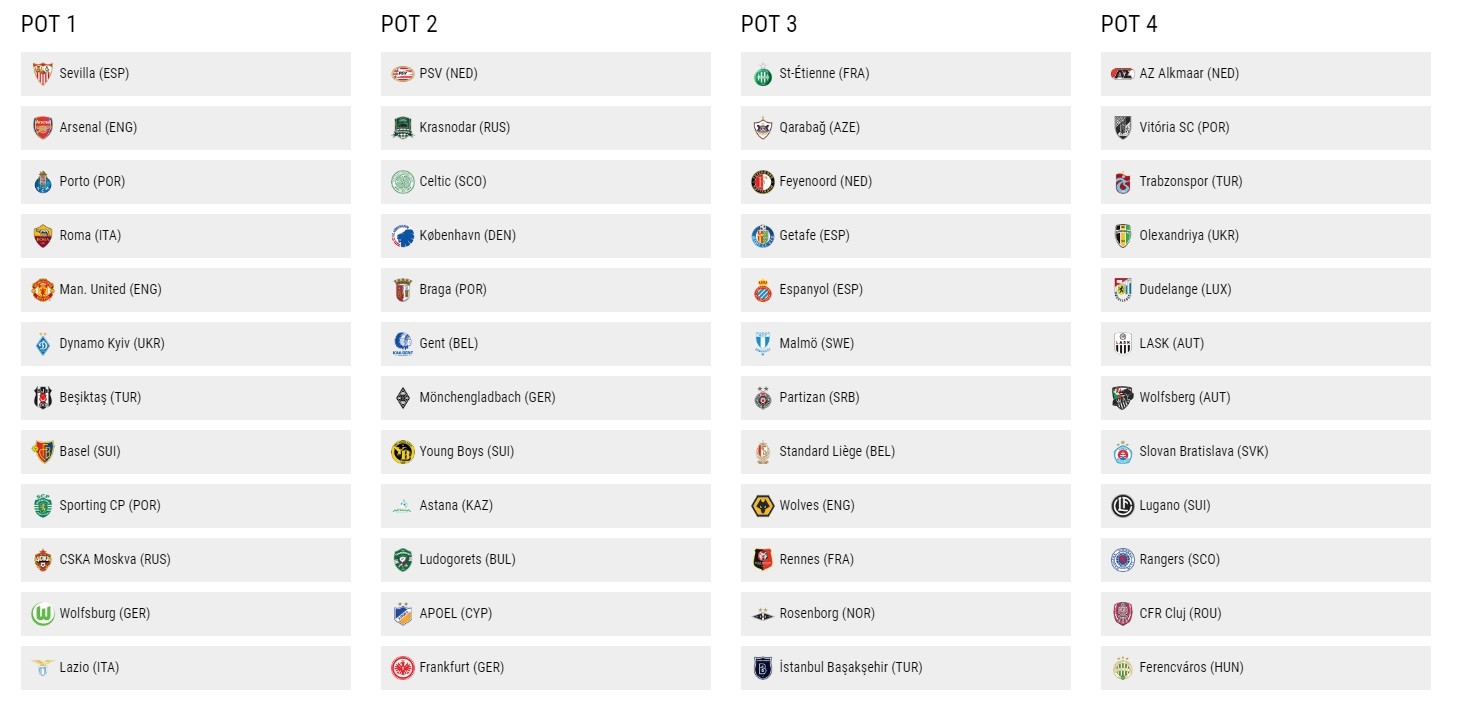Click the POT 1 heading
Screen dimensions: 1457x707
pos(49,24)
